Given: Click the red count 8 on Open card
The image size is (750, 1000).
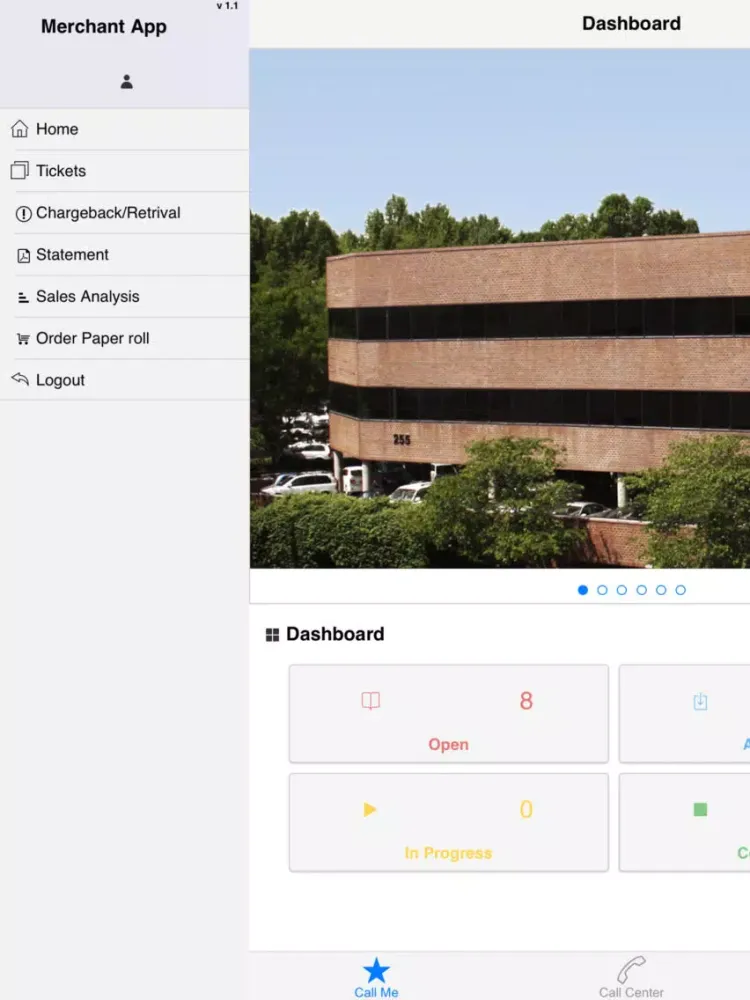Looking at the screenshot, I should [526, 701].
